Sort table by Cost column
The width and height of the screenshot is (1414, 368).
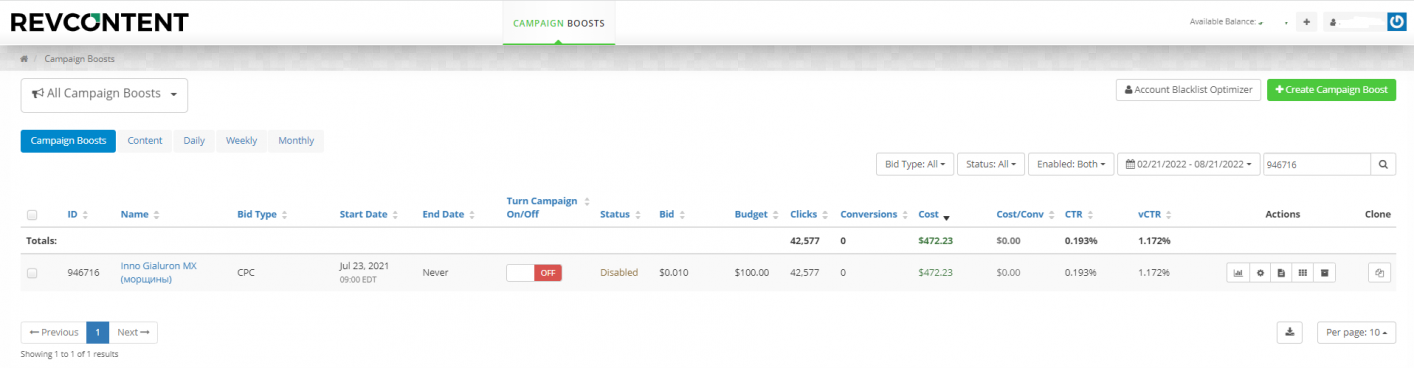934,214
